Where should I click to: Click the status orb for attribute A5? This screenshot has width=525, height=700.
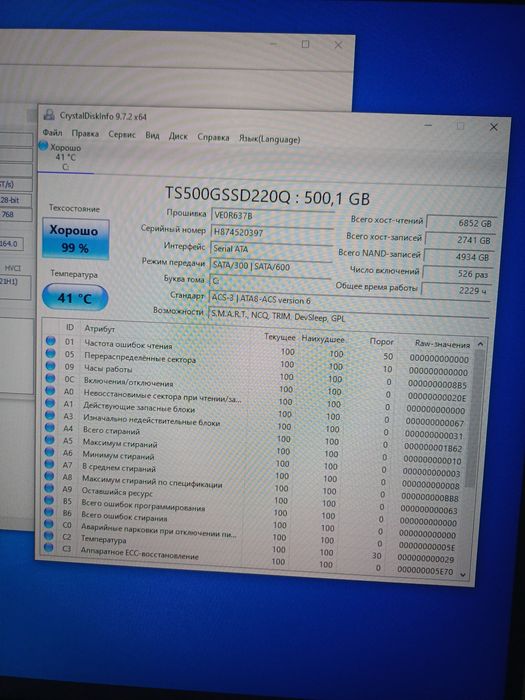pyautogui.click(x=50, y=441)
